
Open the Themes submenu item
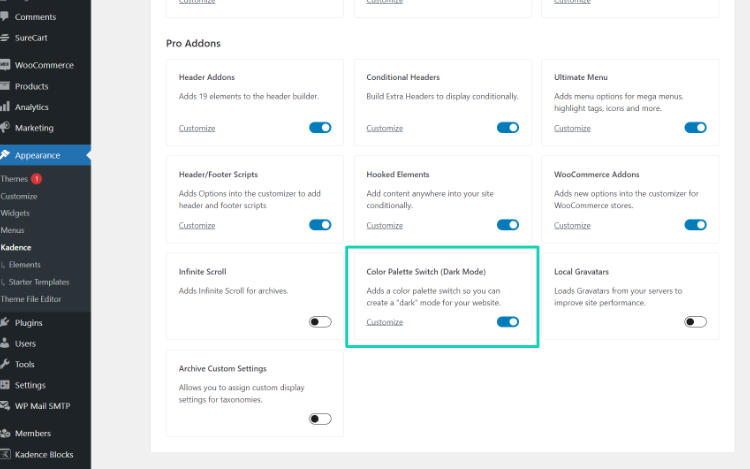pos(14,179)
